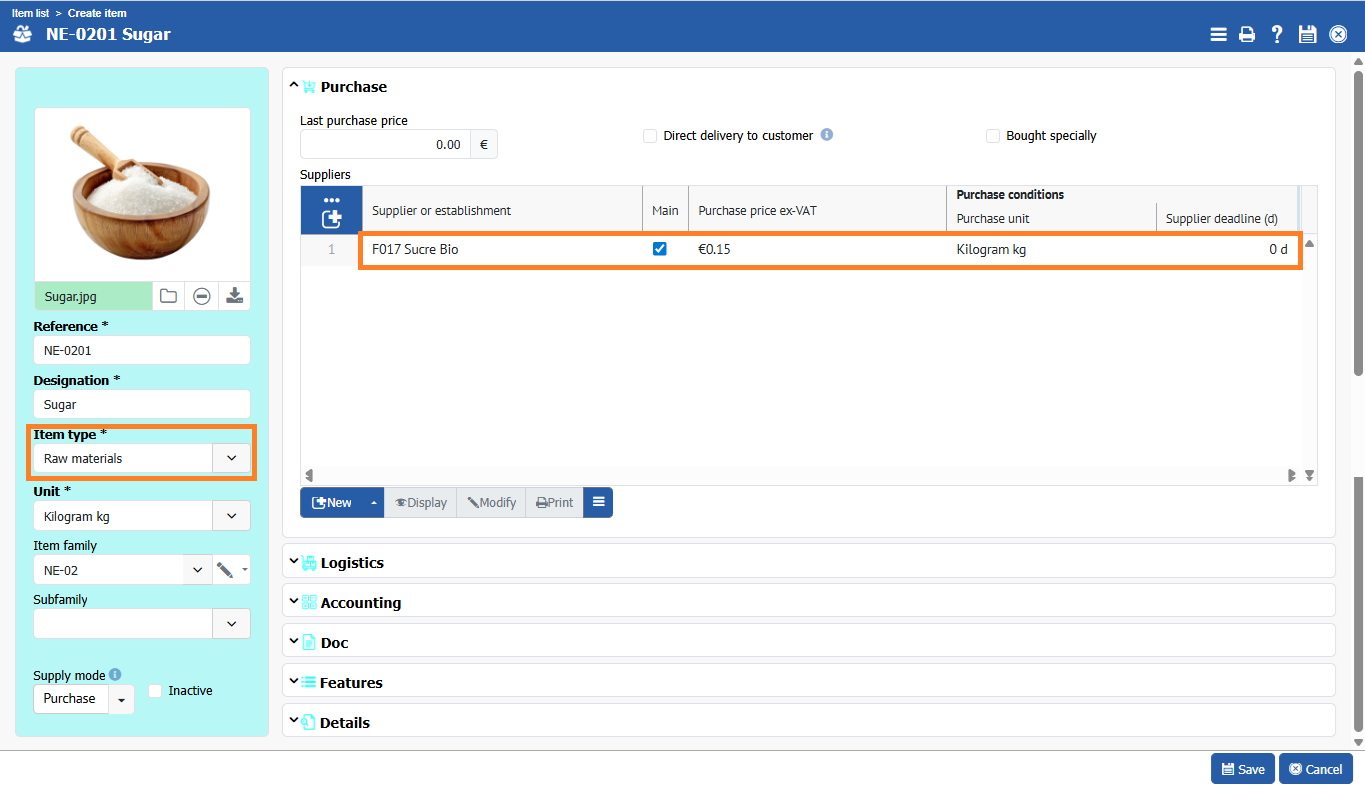Remove the Sugar.jpg image with minus icon
The image size is (1365, 788).
coord(201,296)
